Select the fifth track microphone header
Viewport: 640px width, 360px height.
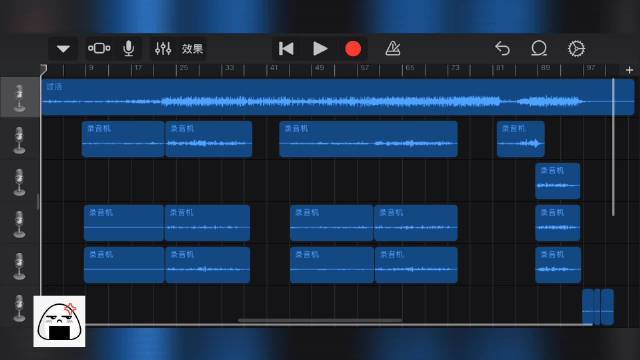19,266
